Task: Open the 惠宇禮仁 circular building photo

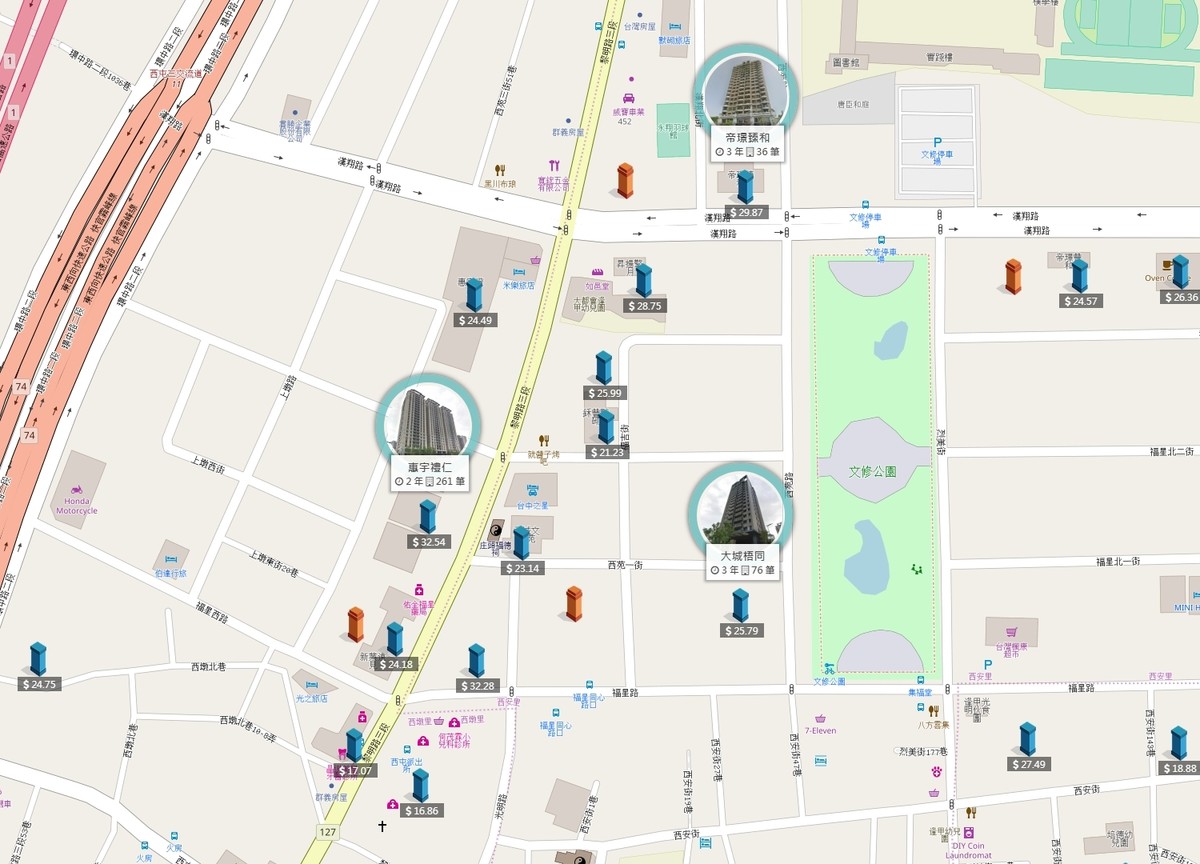Action: pos(427,422)
